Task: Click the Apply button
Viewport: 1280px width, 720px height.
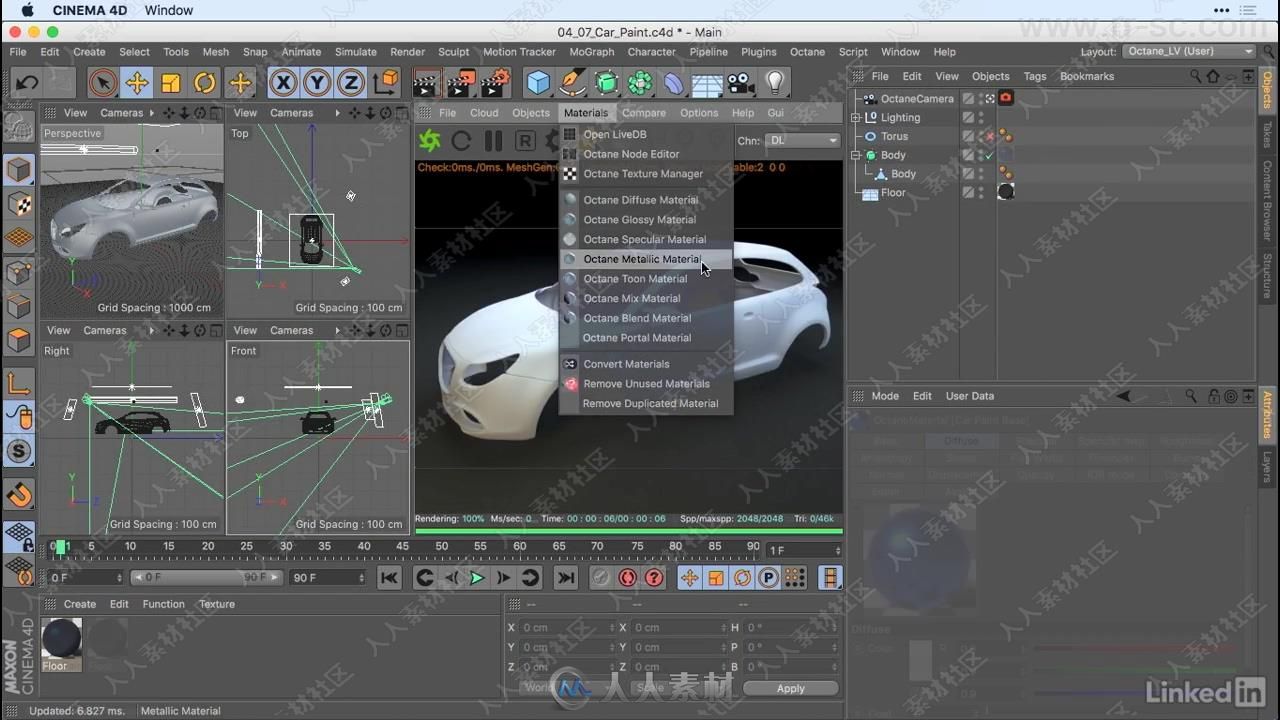Action: click(x=790, y=688)
